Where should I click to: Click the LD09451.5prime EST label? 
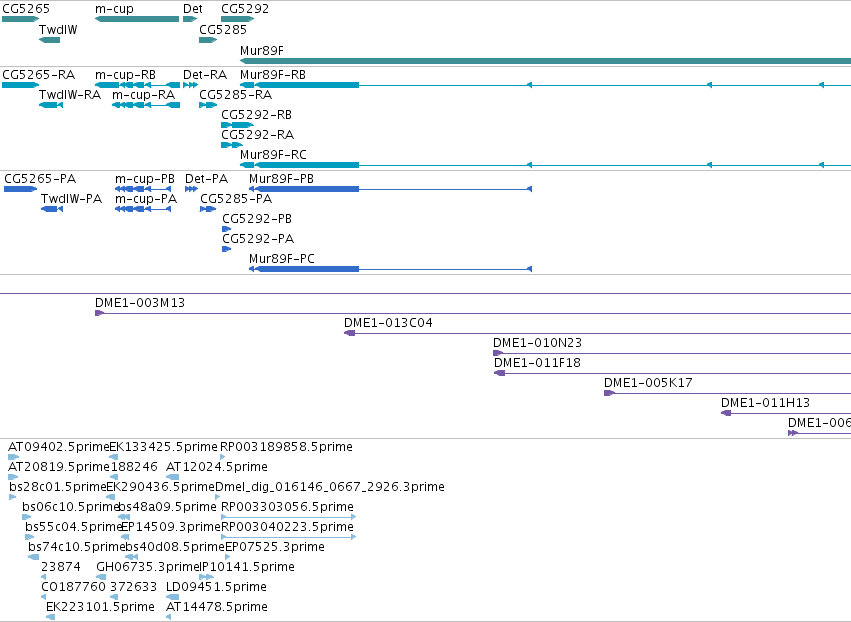217,588
